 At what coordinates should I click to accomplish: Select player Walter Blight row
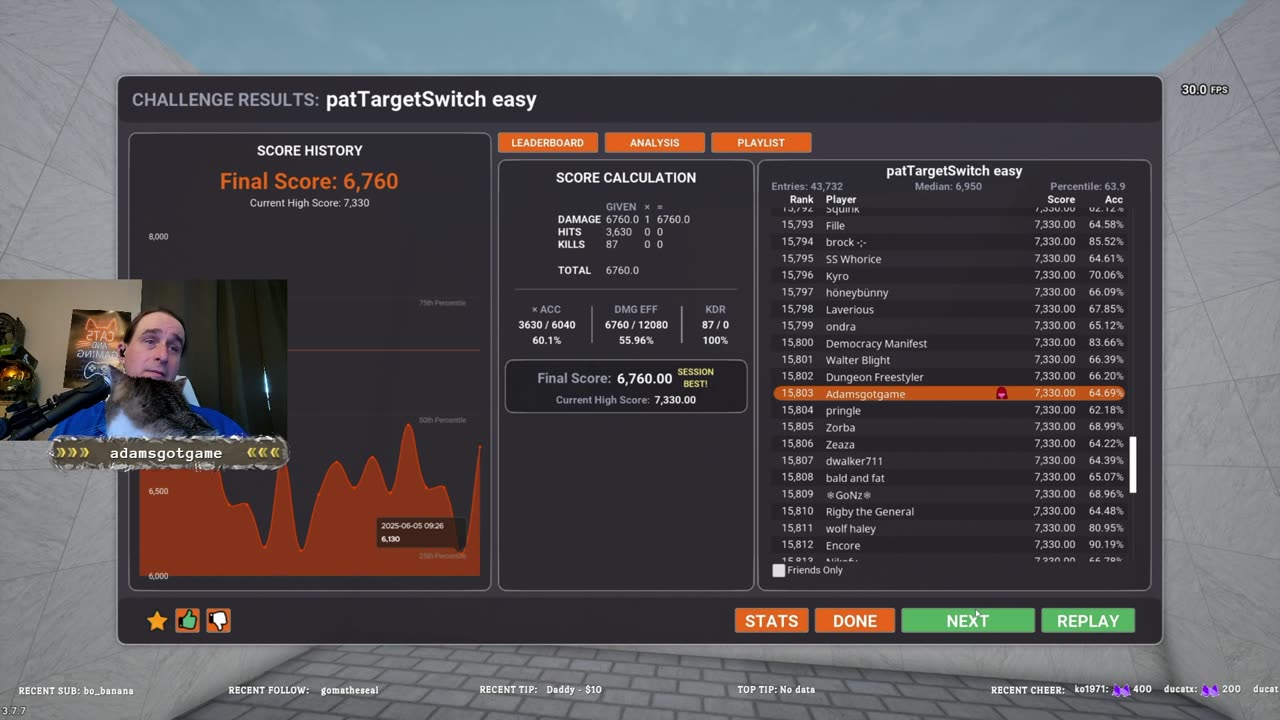click(x=949, y=360)
